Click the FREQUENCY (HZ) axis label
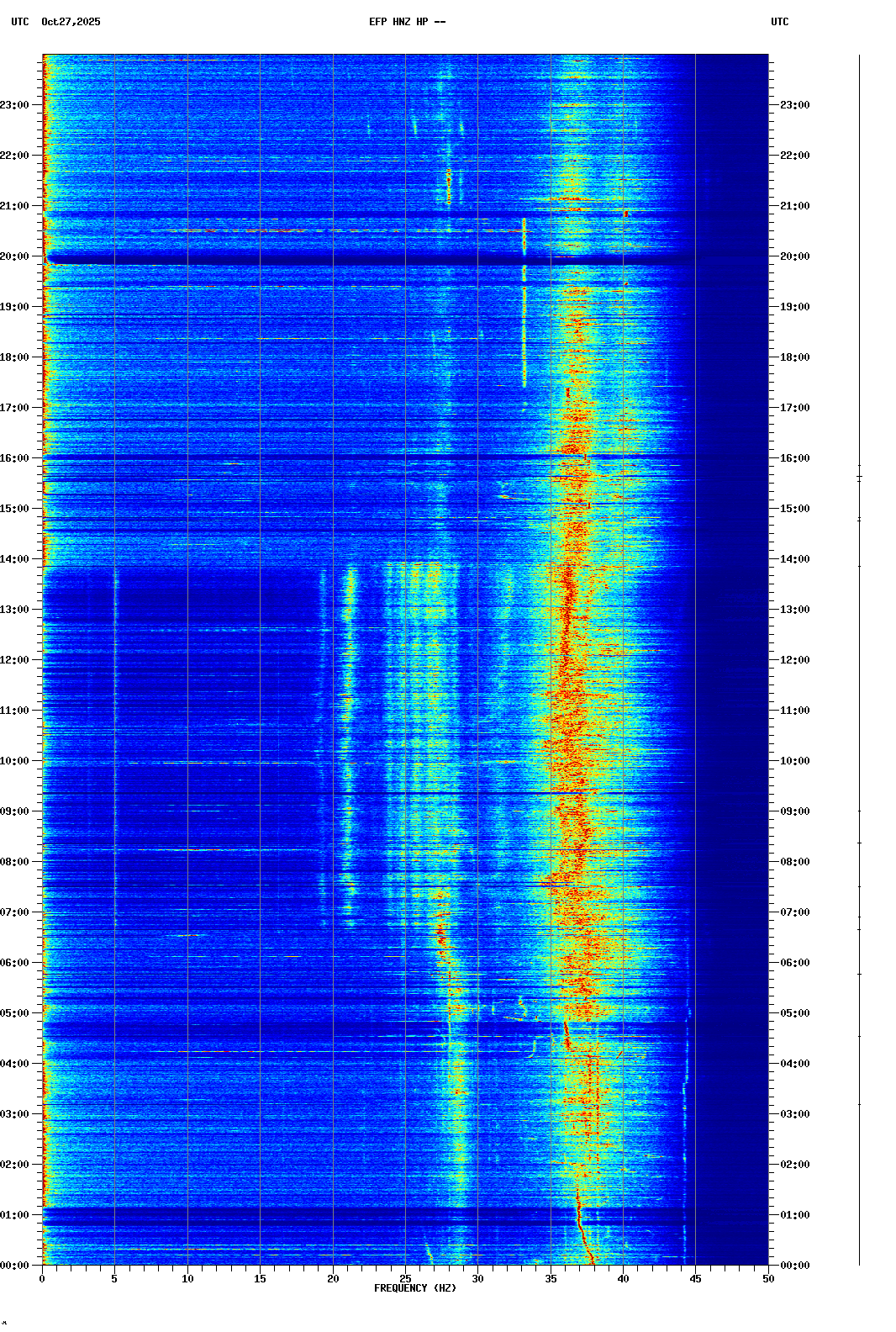 click(x=414, y=1288)
